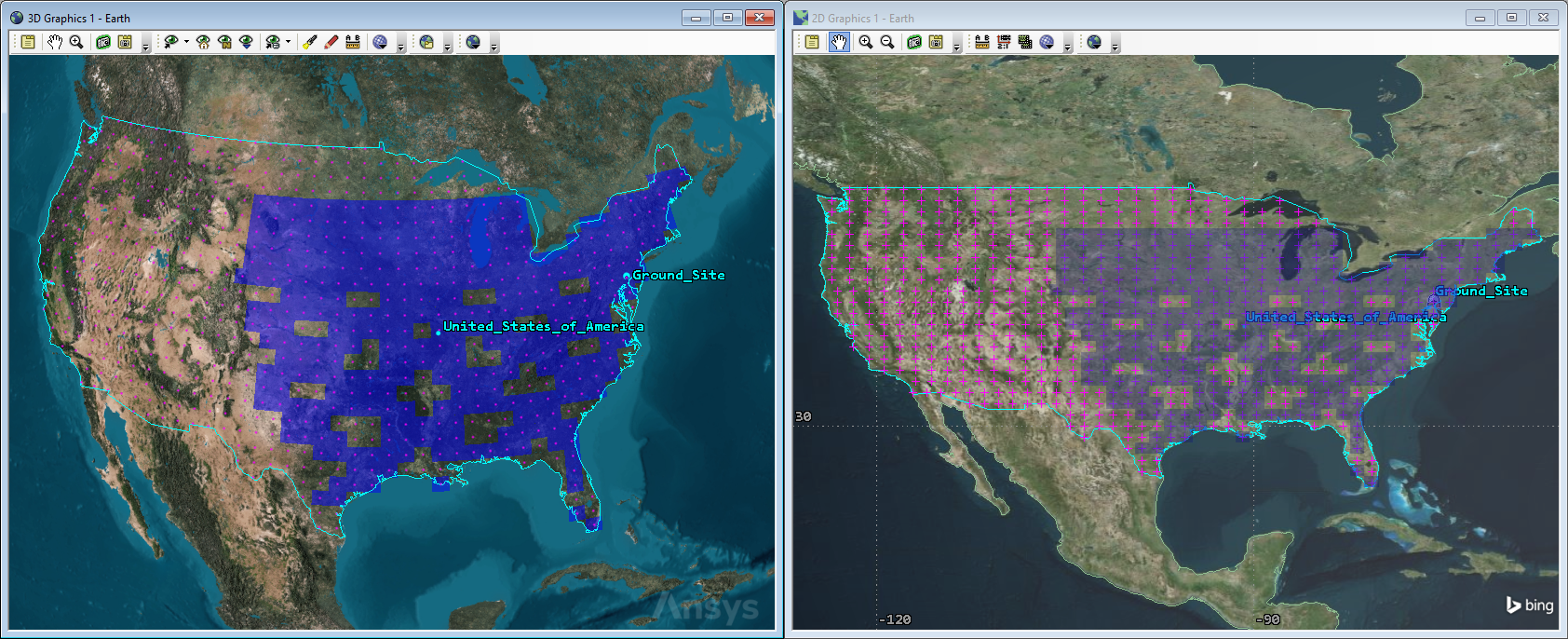Click United_States_of_America label in 2D map

pyautogui.click(x=1345, y=317)
